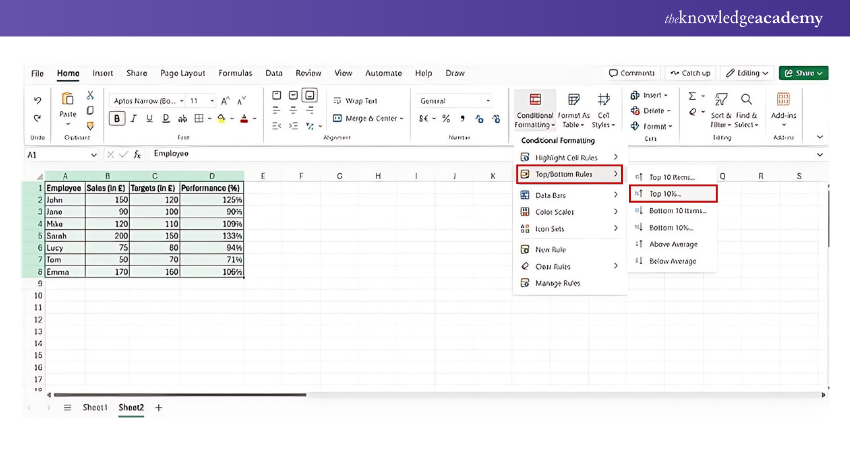Click the green Share button
The width and height of the screenshot is (850, 450).
803,73
